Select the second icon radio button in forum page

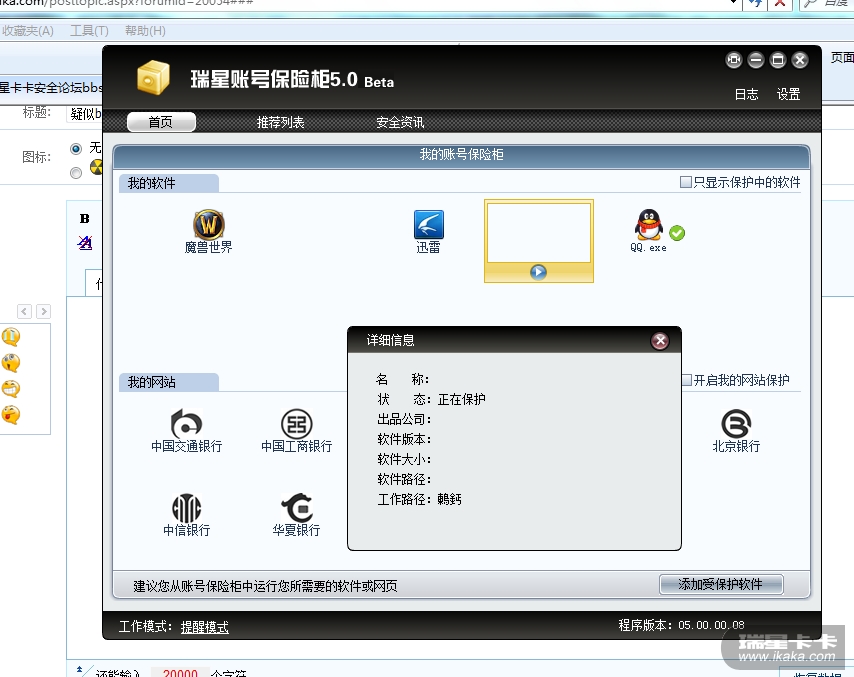[x=76, y=173]
